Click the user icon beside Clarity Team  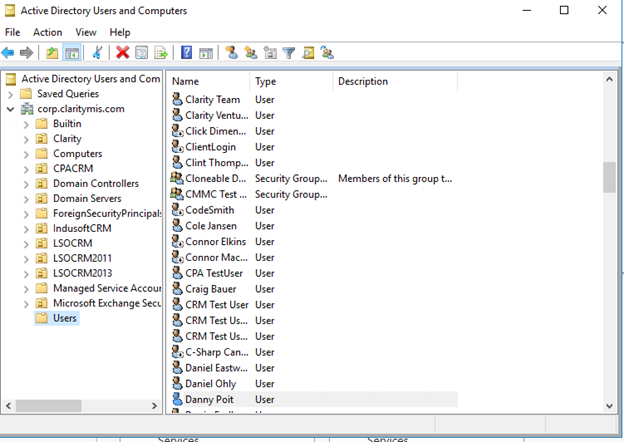pyautogui.click(x=177, y=99)
